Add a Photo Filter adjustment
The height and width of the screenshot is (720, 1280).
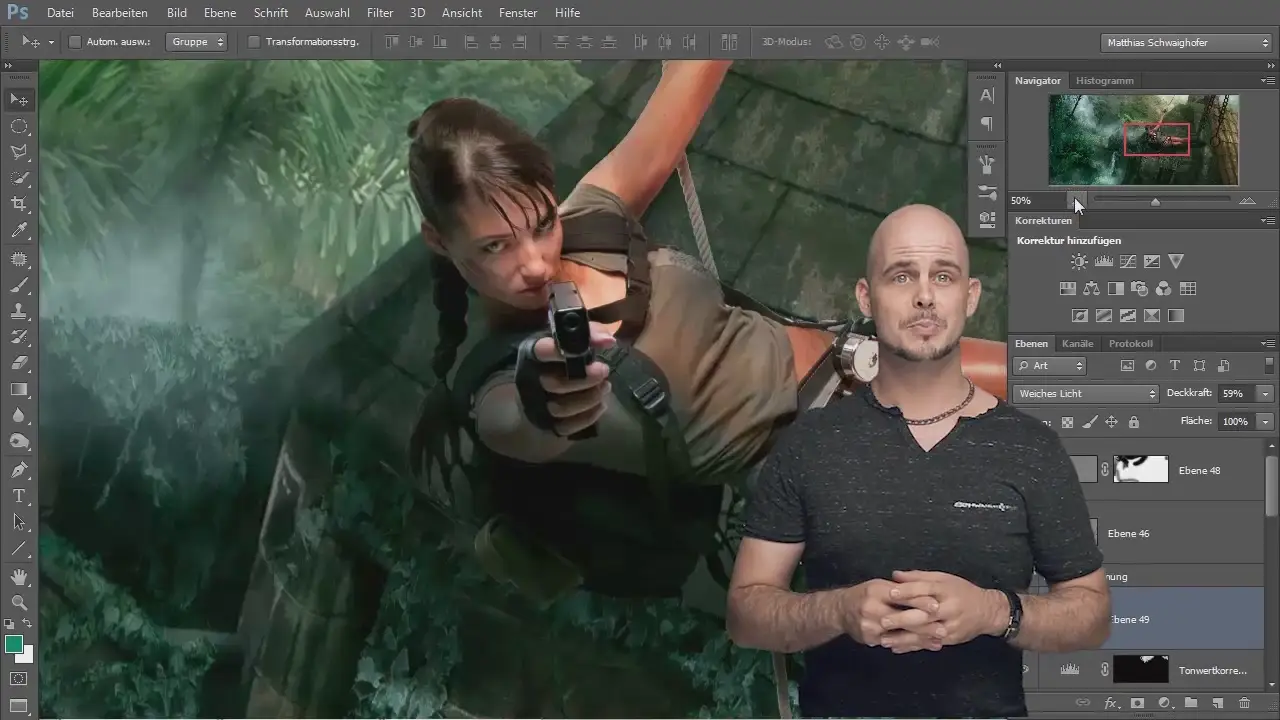click(1139, 289)
